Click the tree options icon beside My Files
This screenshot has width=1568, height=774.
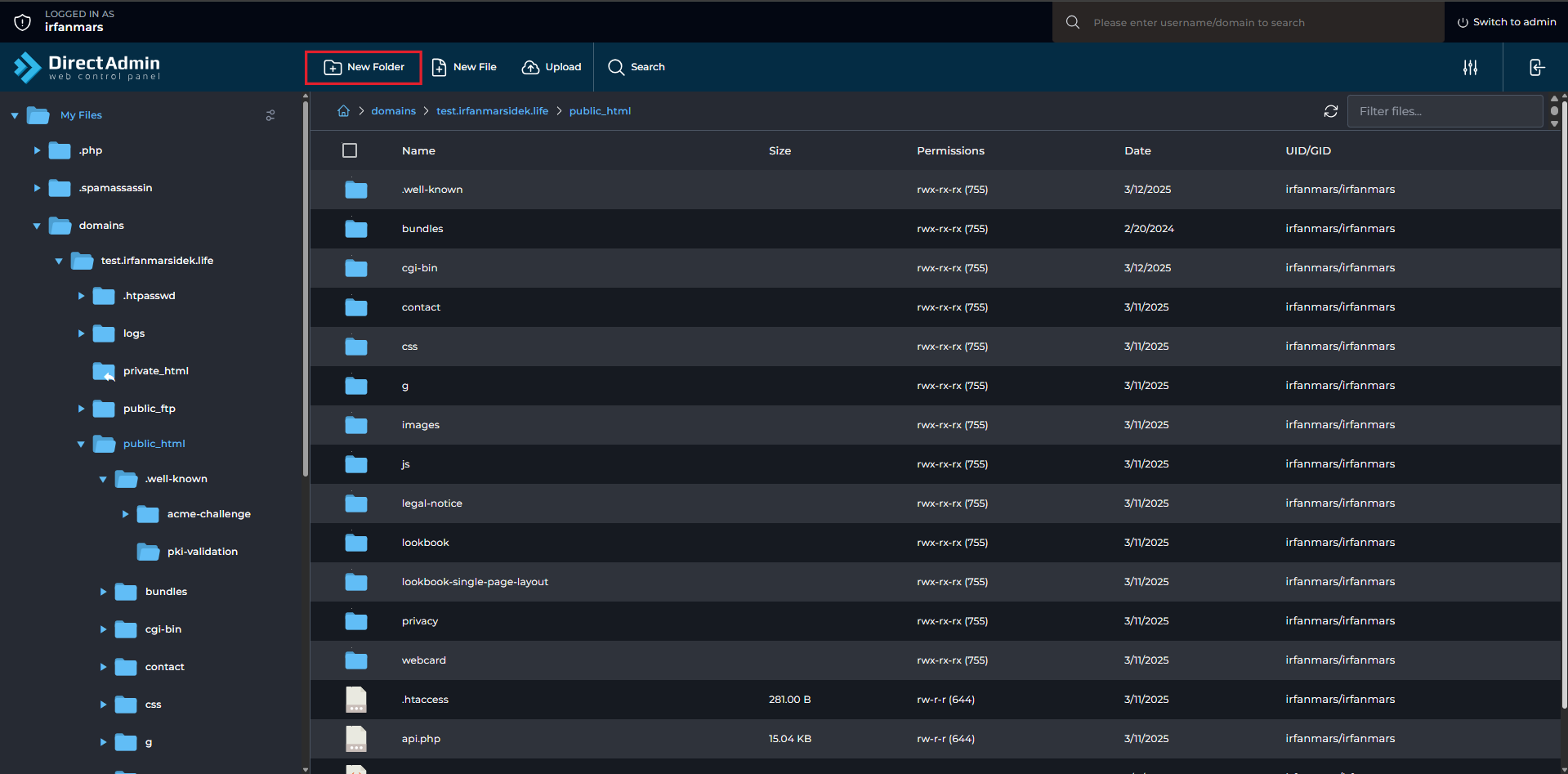point(270,115)
